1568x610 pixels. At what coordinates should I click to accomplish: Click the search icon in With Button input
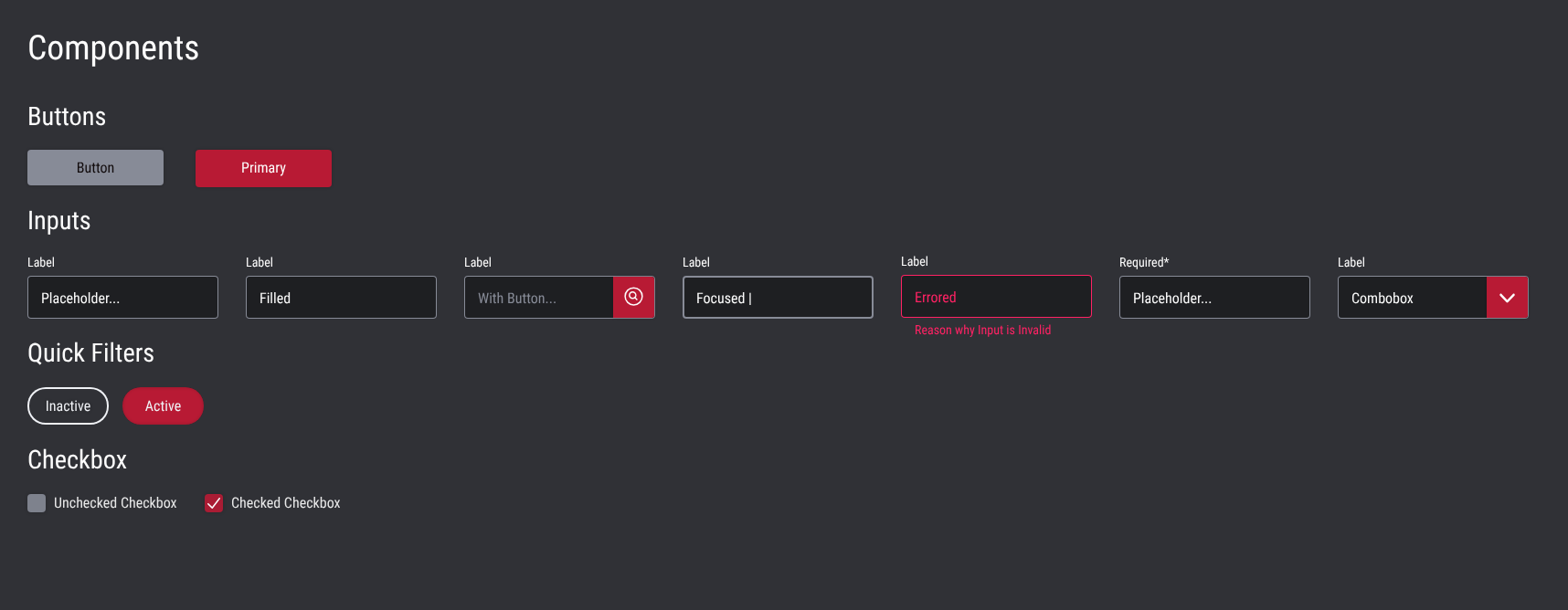[633, 297]
